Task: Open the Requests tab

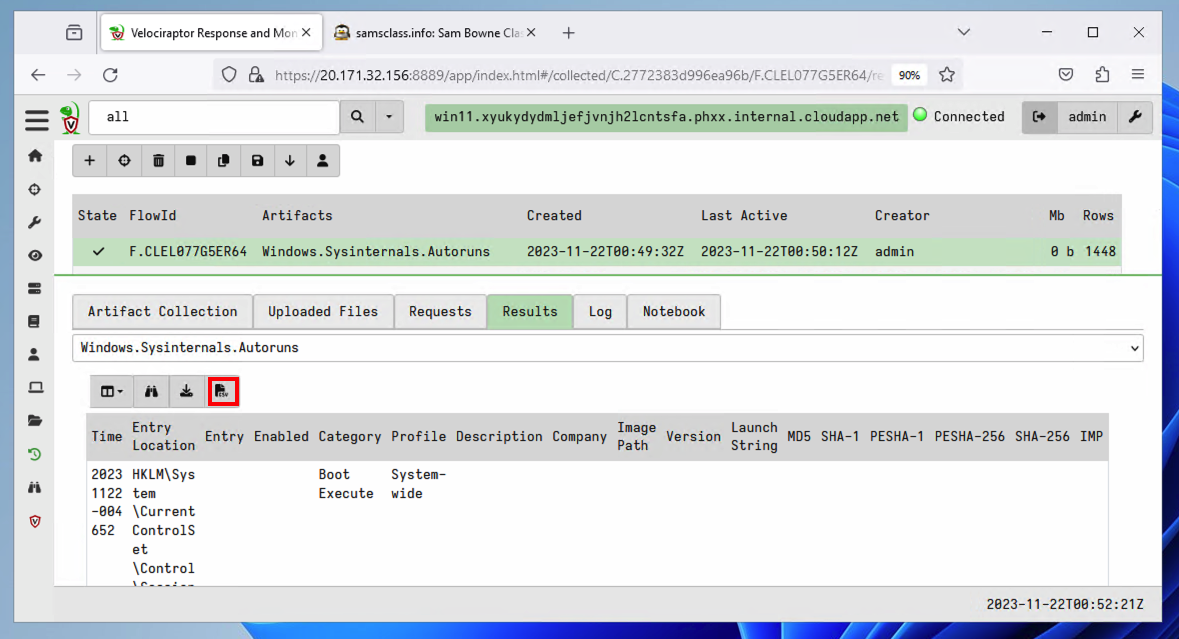Action: click(441, 311)
